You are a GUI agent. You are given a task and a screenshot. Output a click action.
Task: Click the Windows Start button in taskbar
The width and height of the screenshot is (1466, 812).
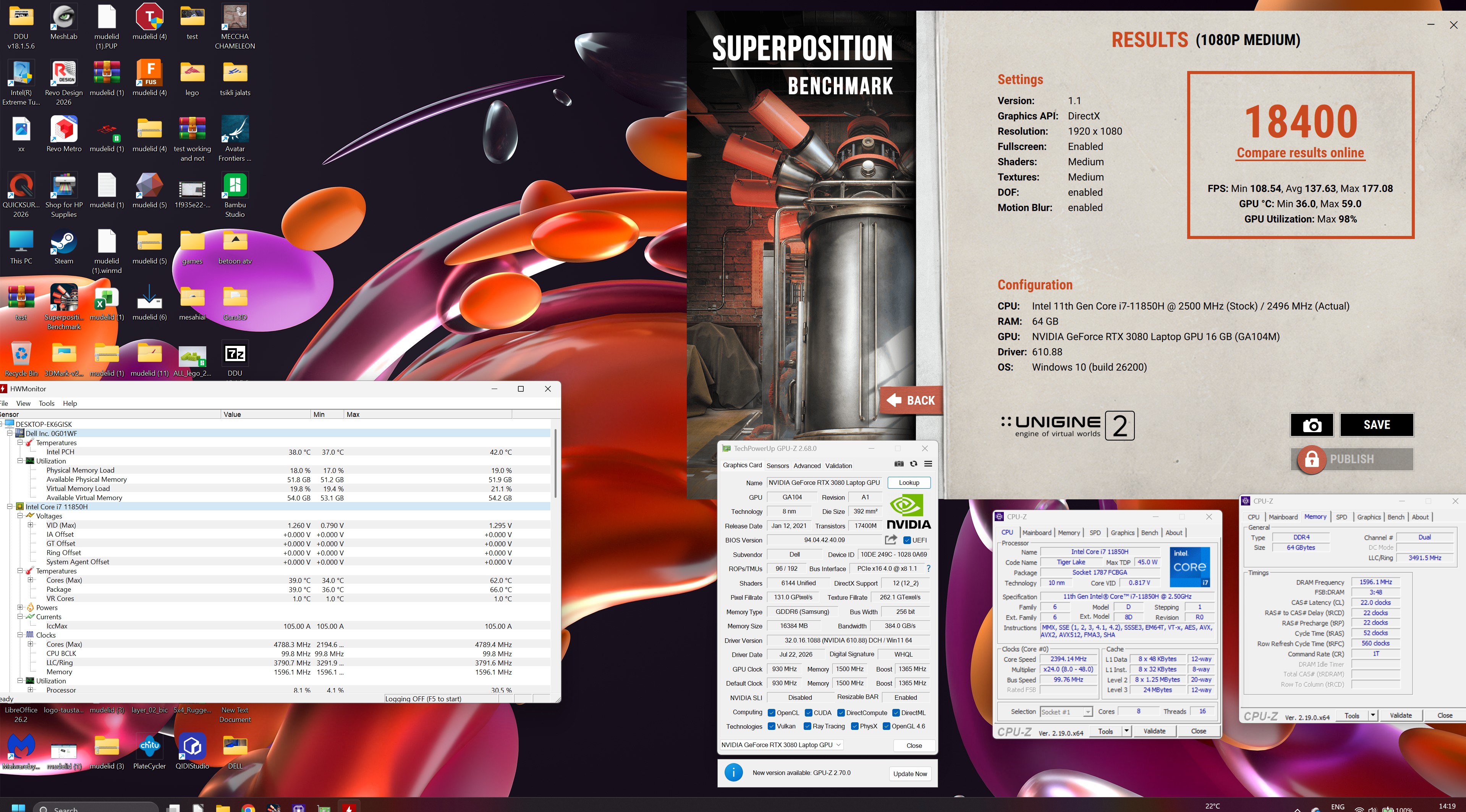click(18, 807)
